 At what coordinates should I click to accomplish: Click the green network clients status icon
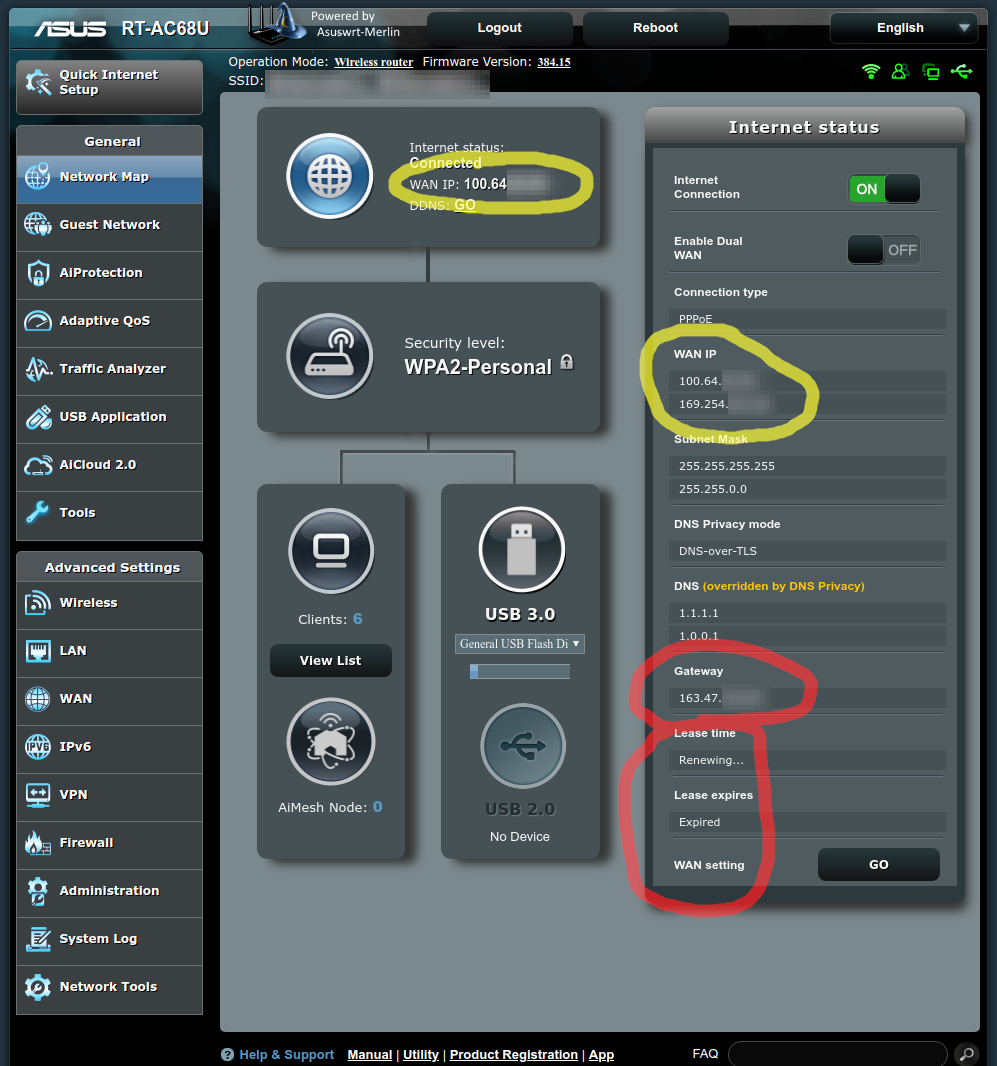pyautogui.click(x=930, y=71)
